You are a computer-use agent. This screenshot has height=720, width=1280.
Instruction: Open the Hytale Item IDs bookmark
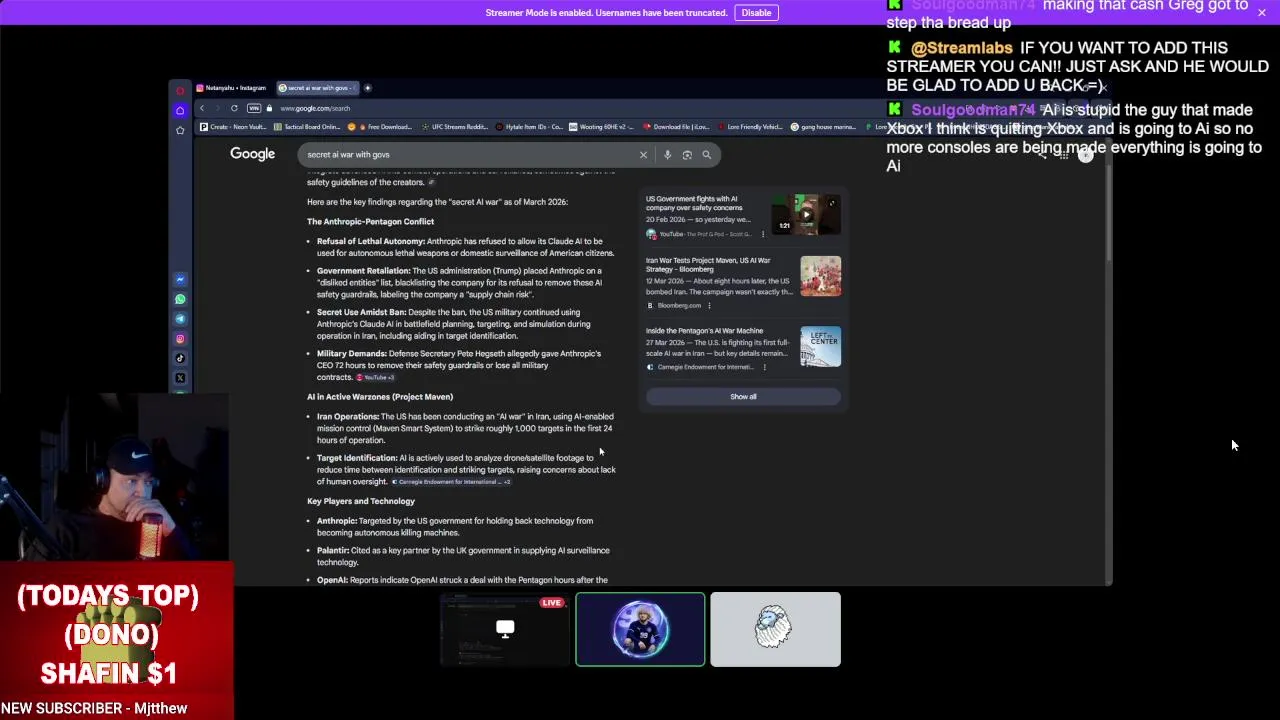(530, 127)
